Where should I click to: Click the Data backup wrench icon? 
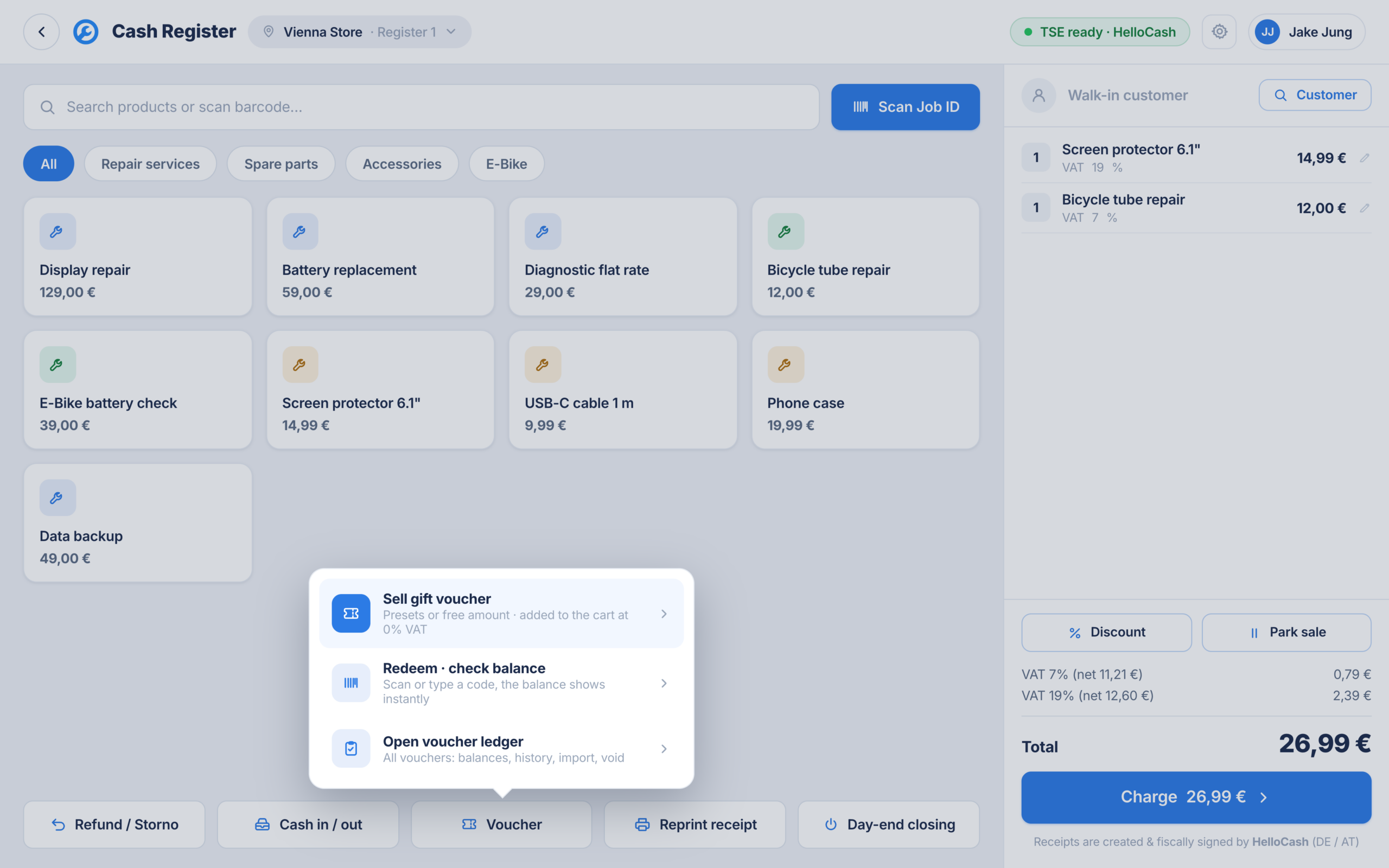[58, 497]
